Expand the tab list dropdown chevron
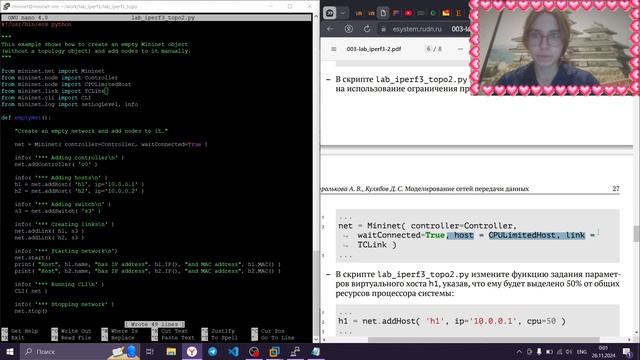Screen dimensions: 640x360 342,13
